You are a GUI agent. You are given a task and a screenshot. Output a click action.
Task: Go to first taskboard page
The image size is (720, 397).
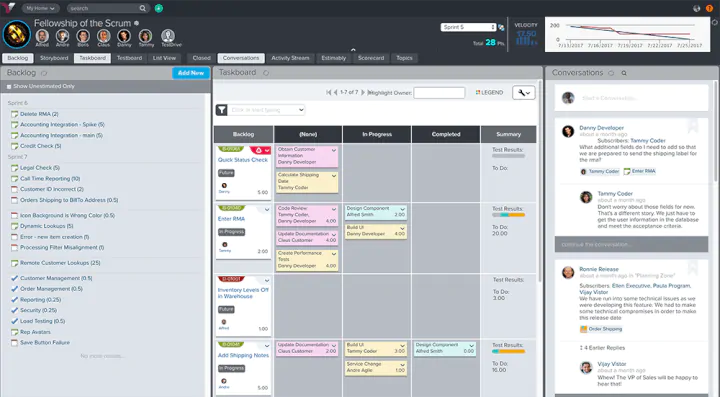tap(329, 92)
